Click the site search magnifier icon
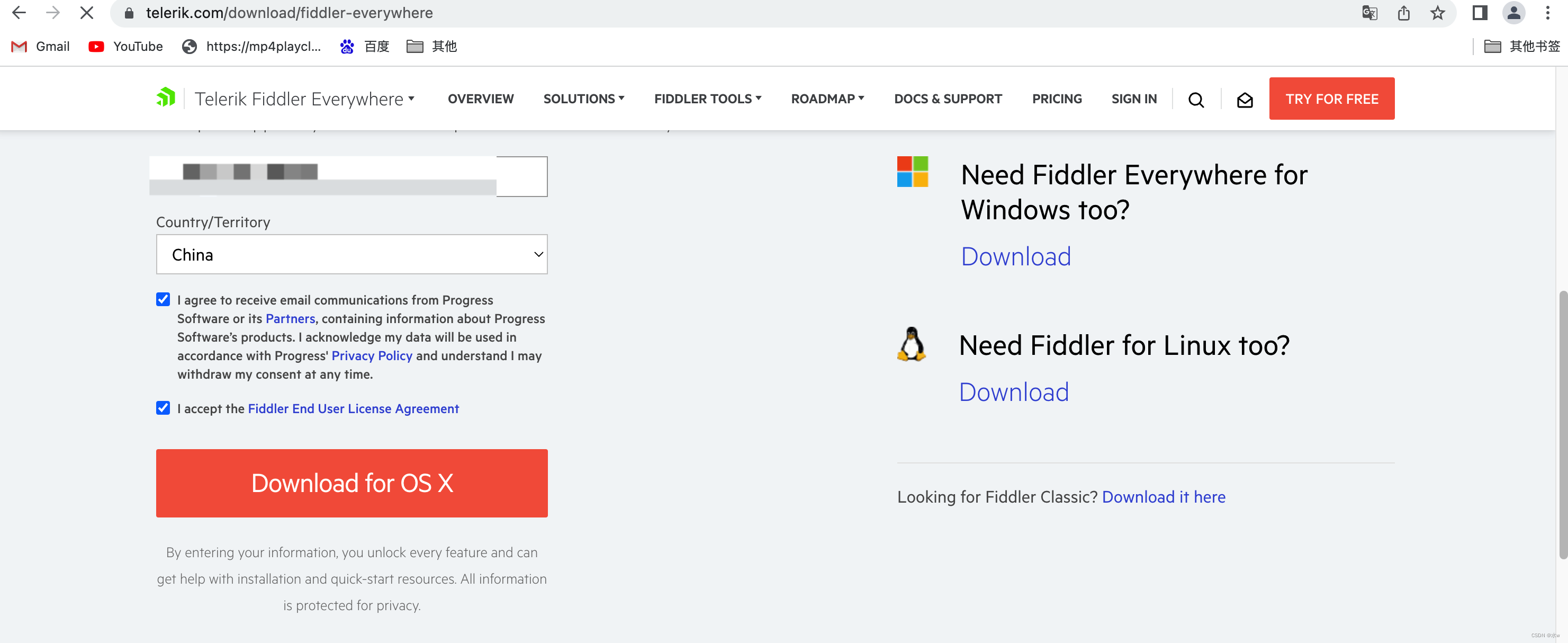The image size is (1568, 643). 1195,99
